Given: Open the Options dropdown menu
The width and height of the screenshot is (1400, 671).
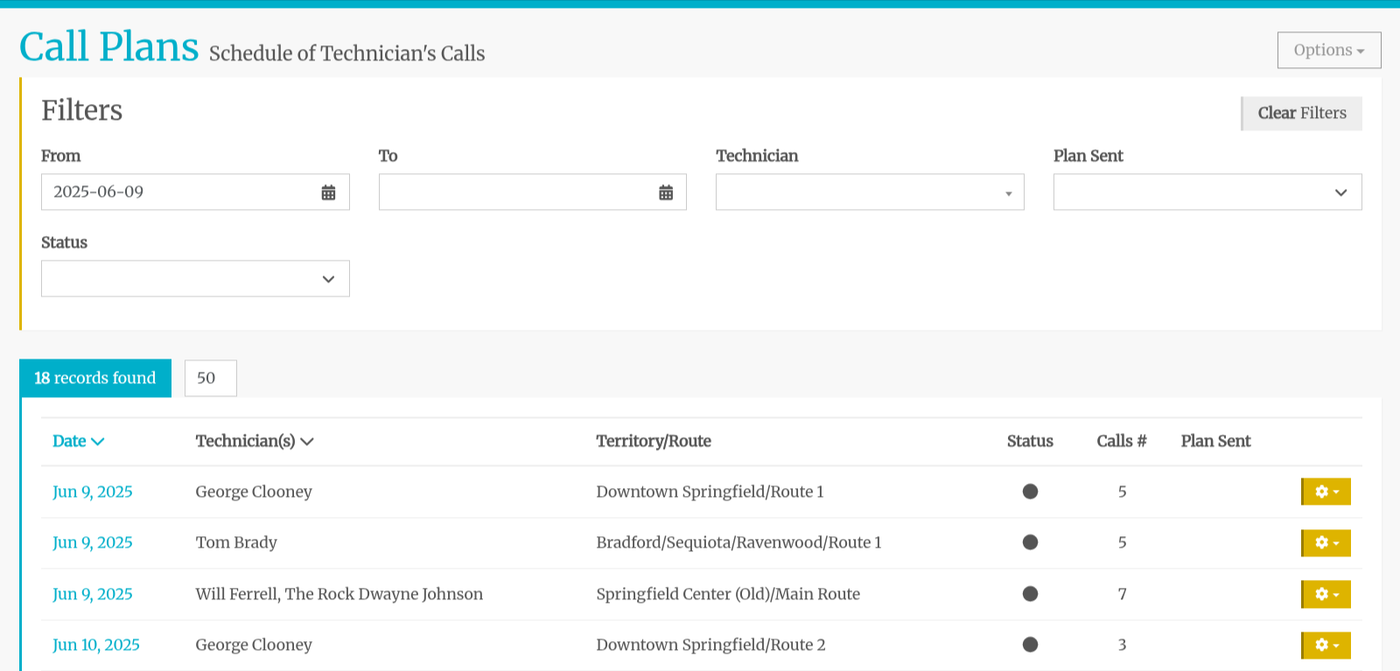Looking at the screenshot, I should click(x=1328, y=50).
